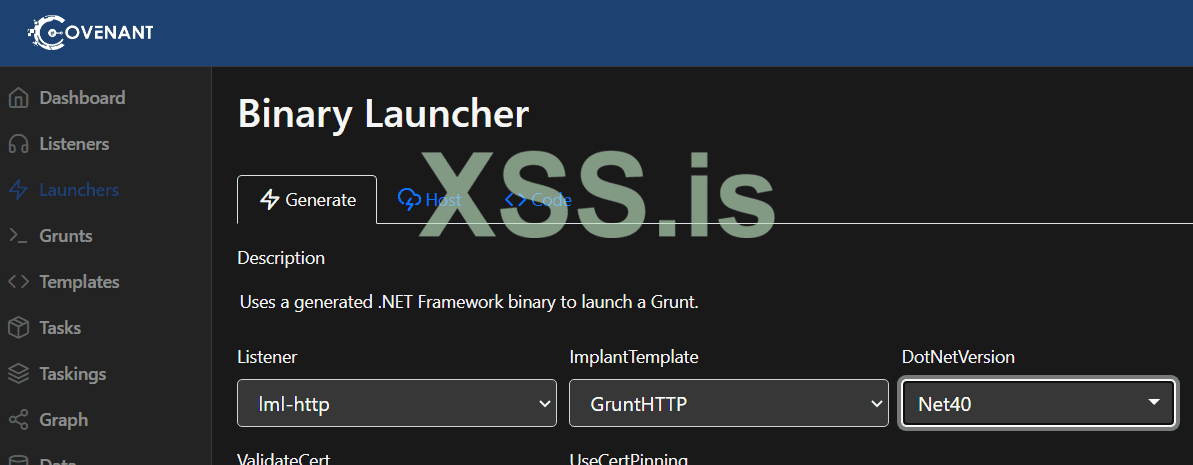The height and width of the screenshot is (465, 1193).
Task: Click the Launchers lightning bolt icon
Action: [x=18, y=190]
